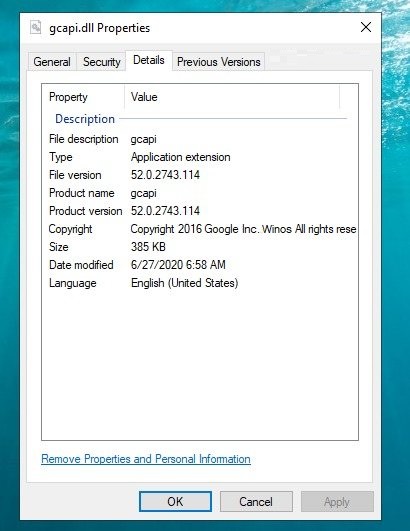Click the Value column header
The width and height of the screenshot is (410, 531).
[232, 97]
